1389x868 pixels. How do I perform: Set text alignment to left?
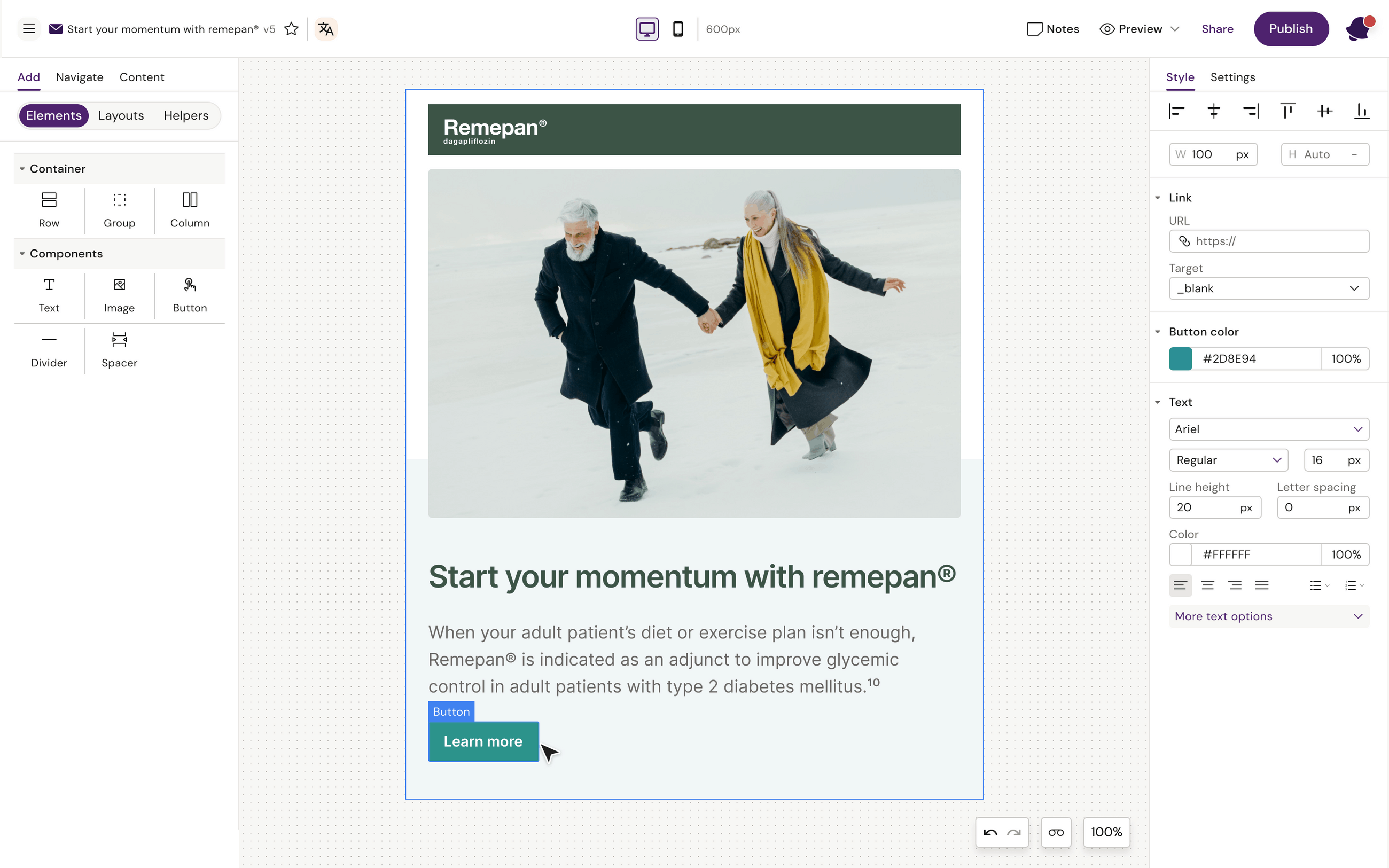1180,585
